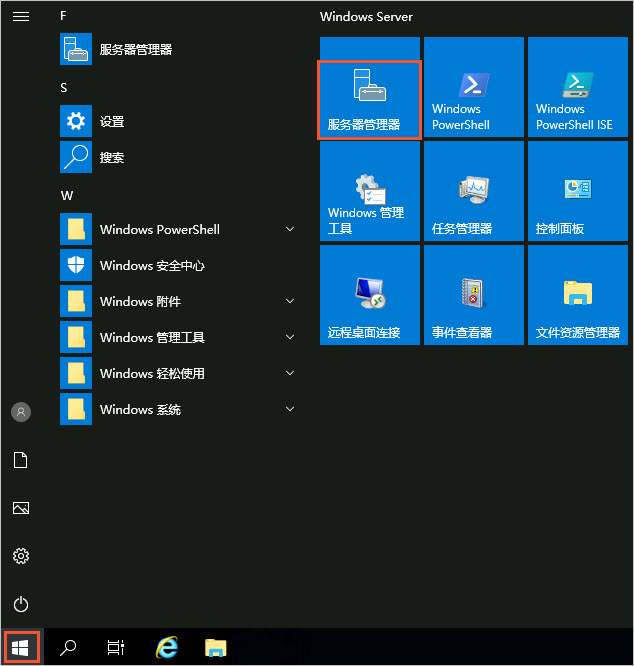Click the Windows 管理工具 list label
Image resolution: width=634 pixels, height=666 pixels.
(x=152, y=338)
